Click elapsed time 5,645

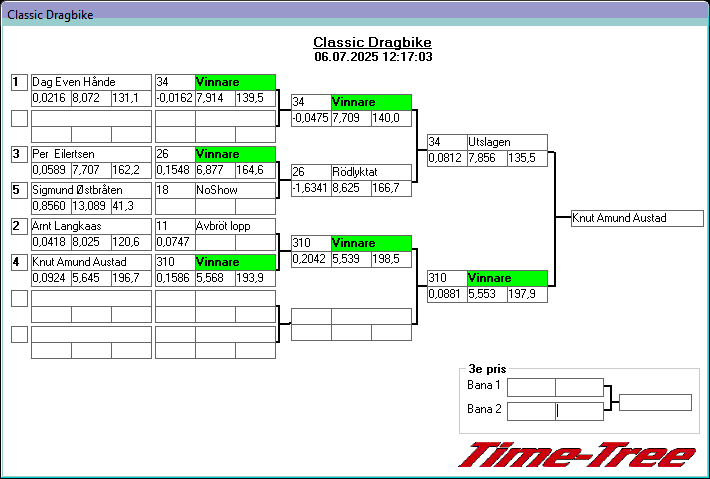pos(91,278)
